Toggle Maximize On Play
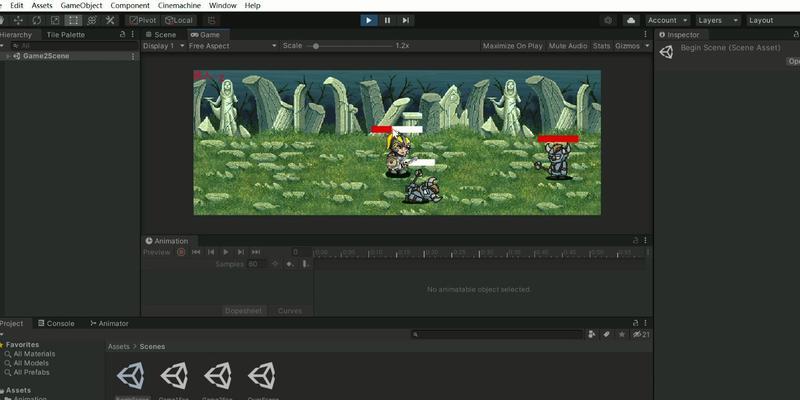 pos(513,46)
